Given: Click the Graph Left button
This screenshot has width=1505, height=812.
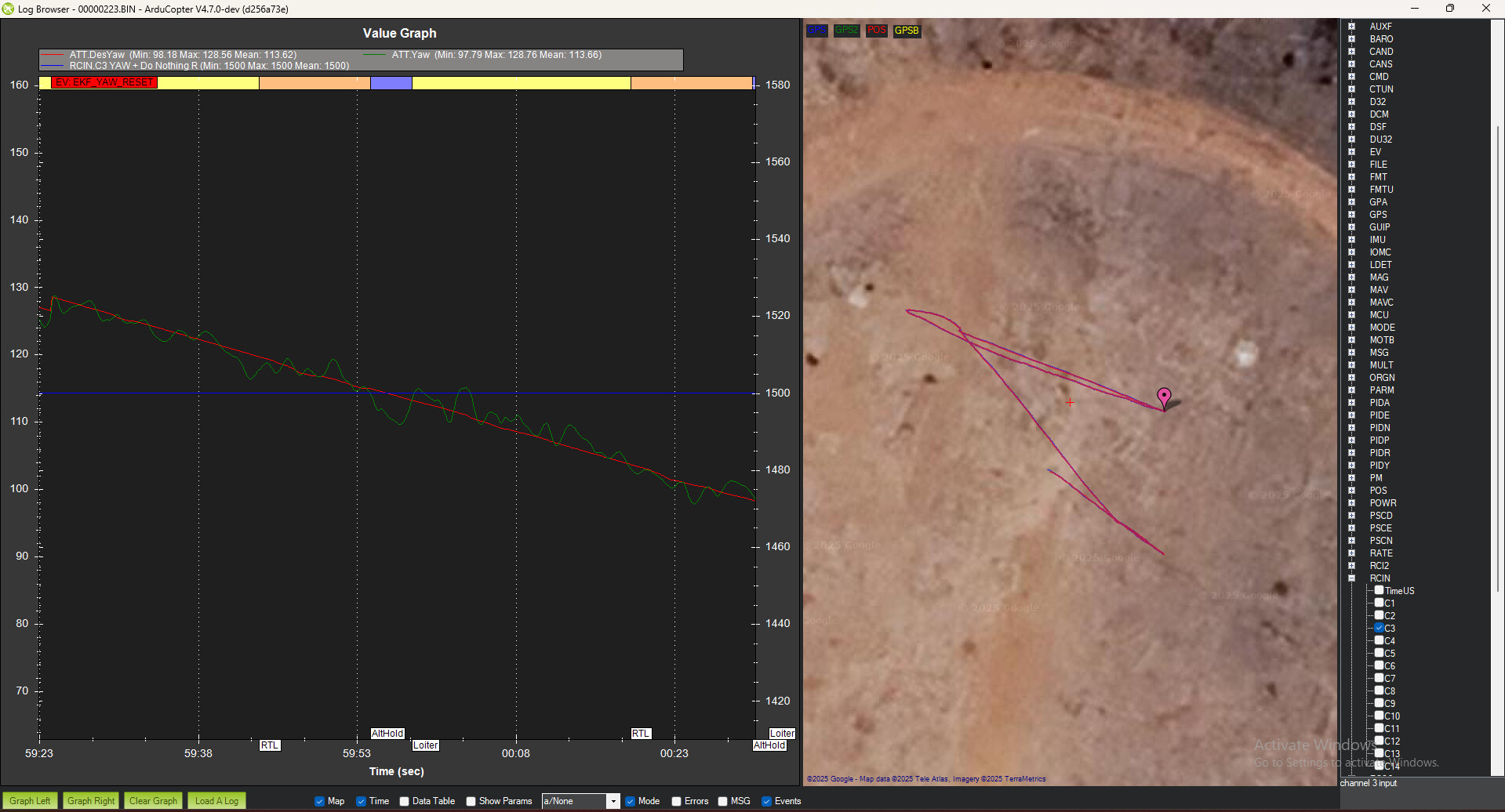Looking at the screenshot, I should click(30, 801).
